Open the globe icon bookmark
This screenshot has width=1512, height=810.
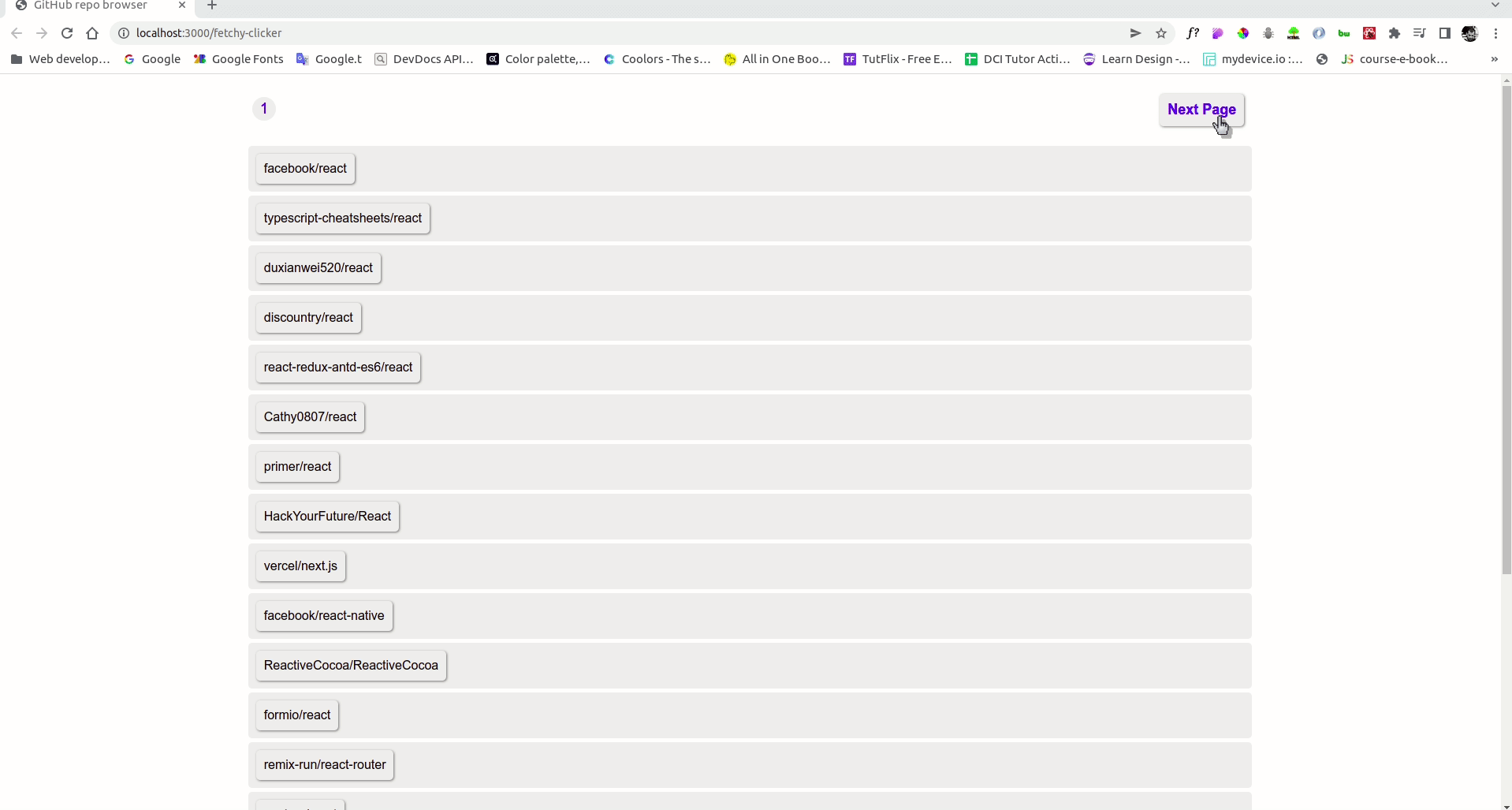click(x=1322, y=59)
